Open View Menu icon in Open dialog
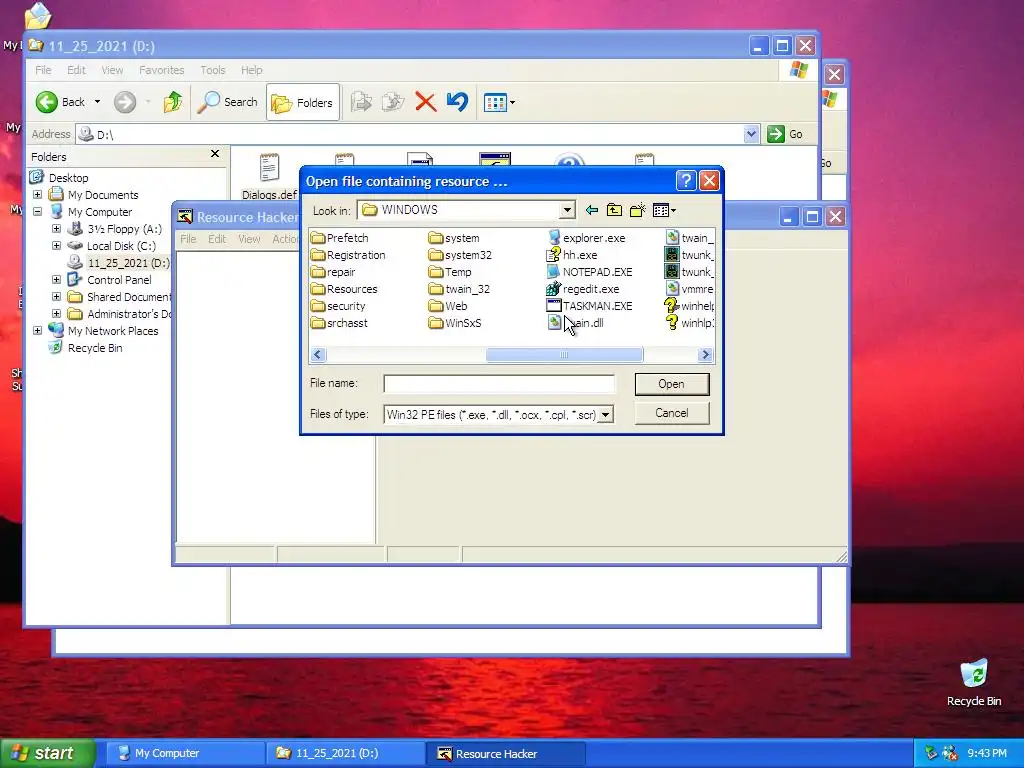 [x=664, y=210]
